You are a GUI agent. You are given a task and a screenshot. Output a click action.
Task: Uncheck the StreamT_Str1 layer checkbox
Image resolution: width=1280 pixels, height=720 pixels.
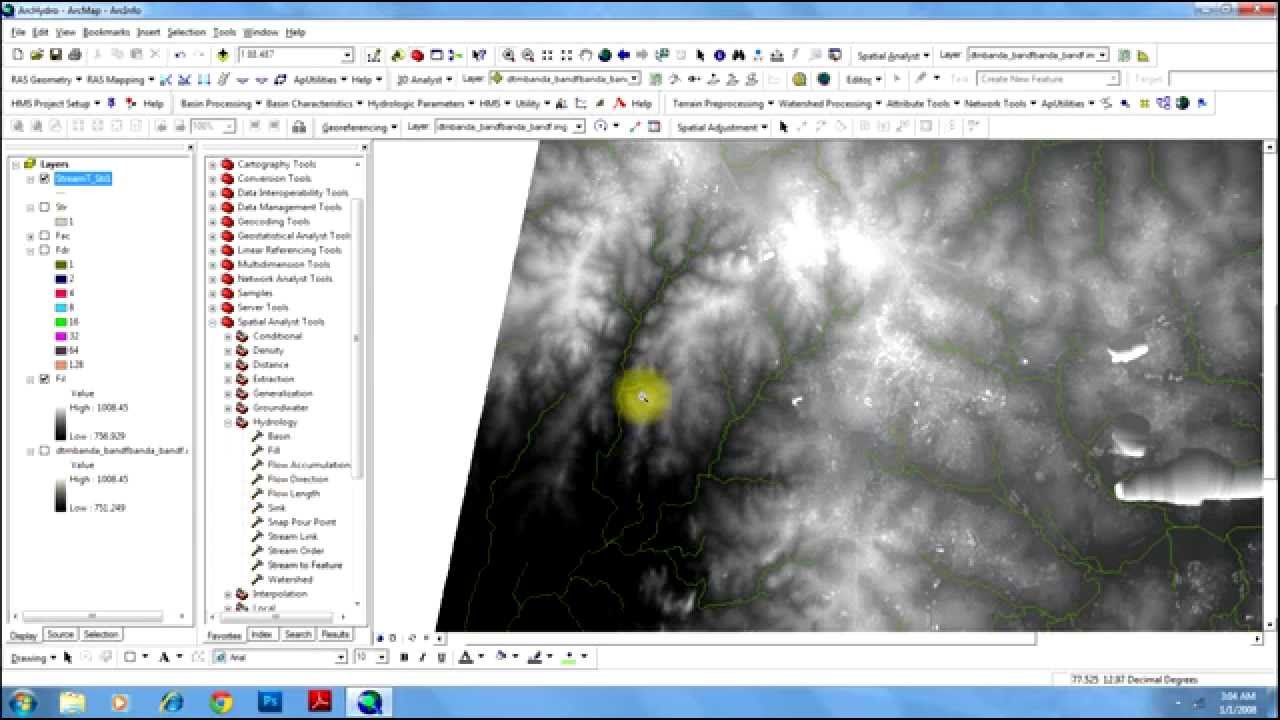tap(44, 178)
